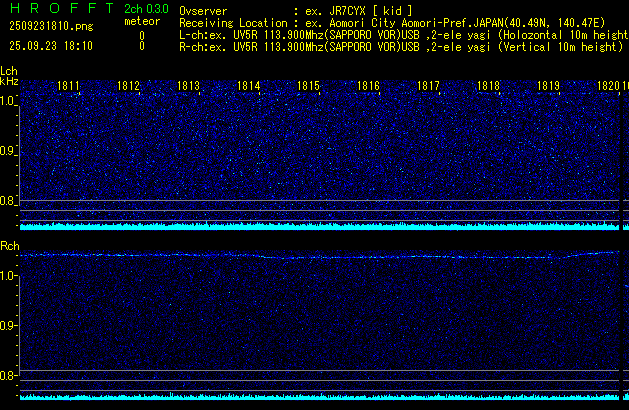Select the 25.09.23 18:10 timestamp
The width and height of the screenshot is (629, 410).
point(49,46)
